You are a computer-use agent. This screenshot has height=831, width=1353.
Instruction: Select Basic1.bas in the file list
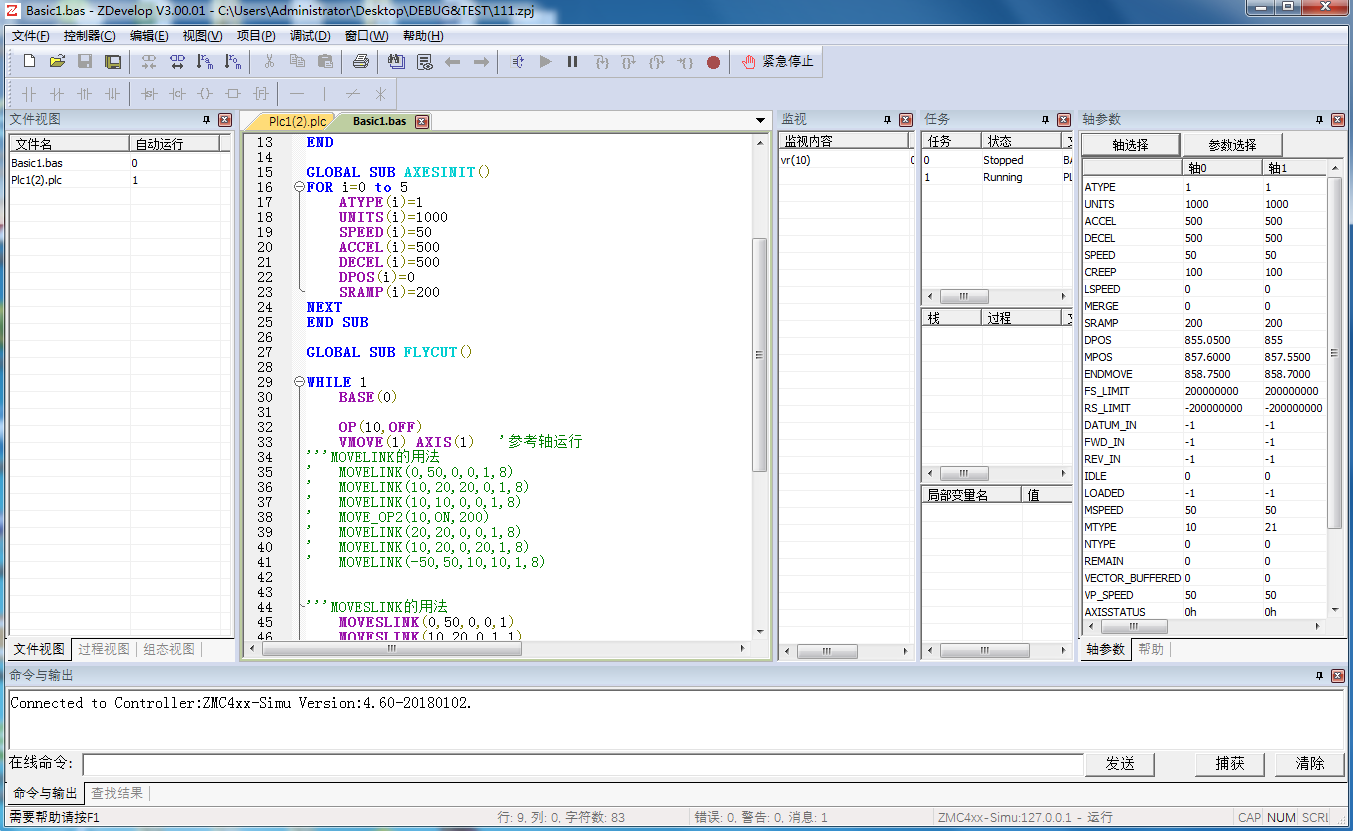[37, 163]
